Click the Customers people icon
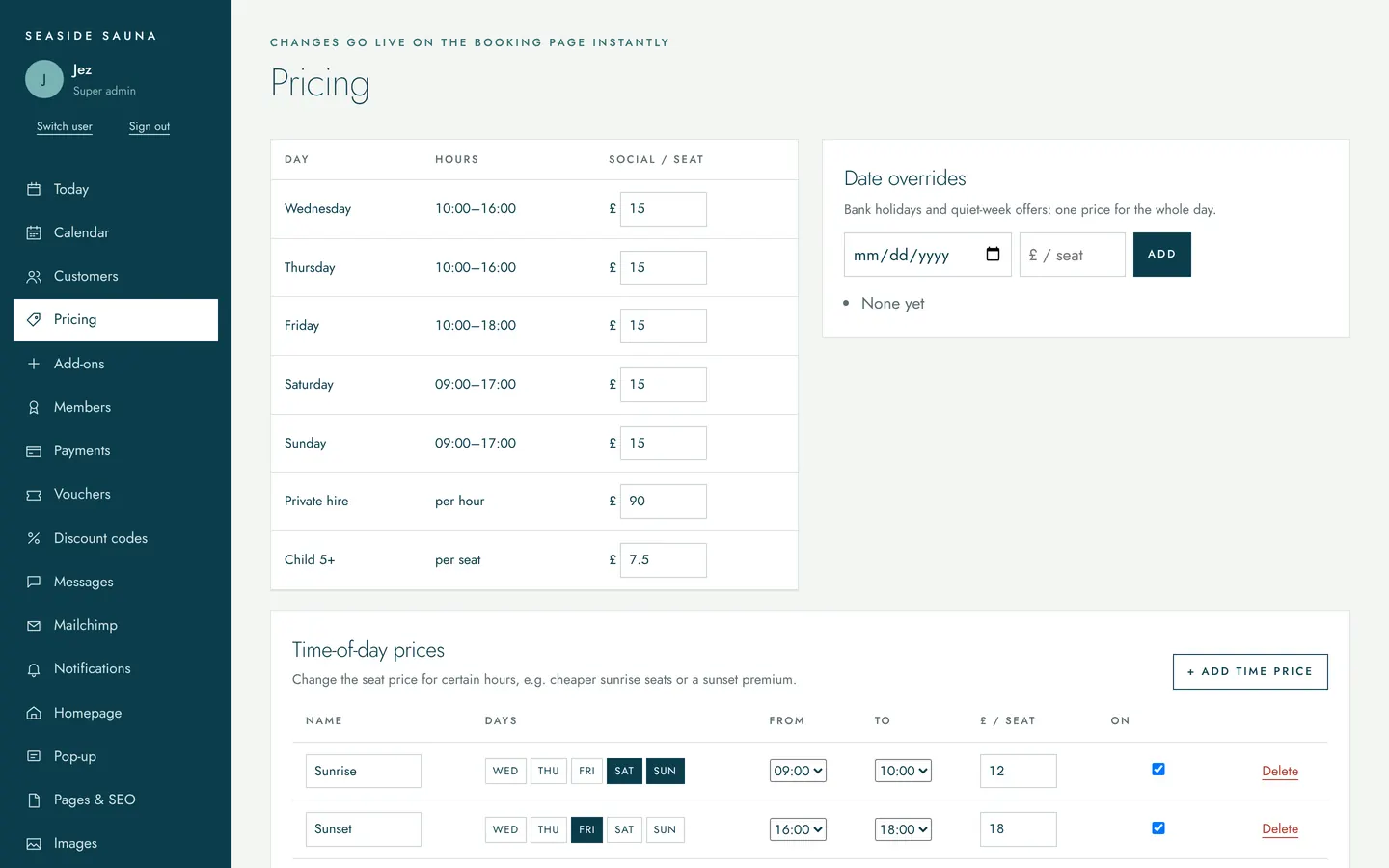 (x=34, y=277)
